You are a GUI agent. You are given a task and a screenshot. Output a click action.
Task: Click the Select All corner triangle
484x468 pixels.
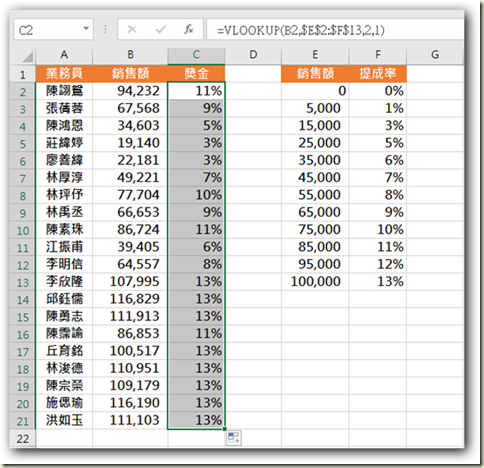tap(27, 56)
